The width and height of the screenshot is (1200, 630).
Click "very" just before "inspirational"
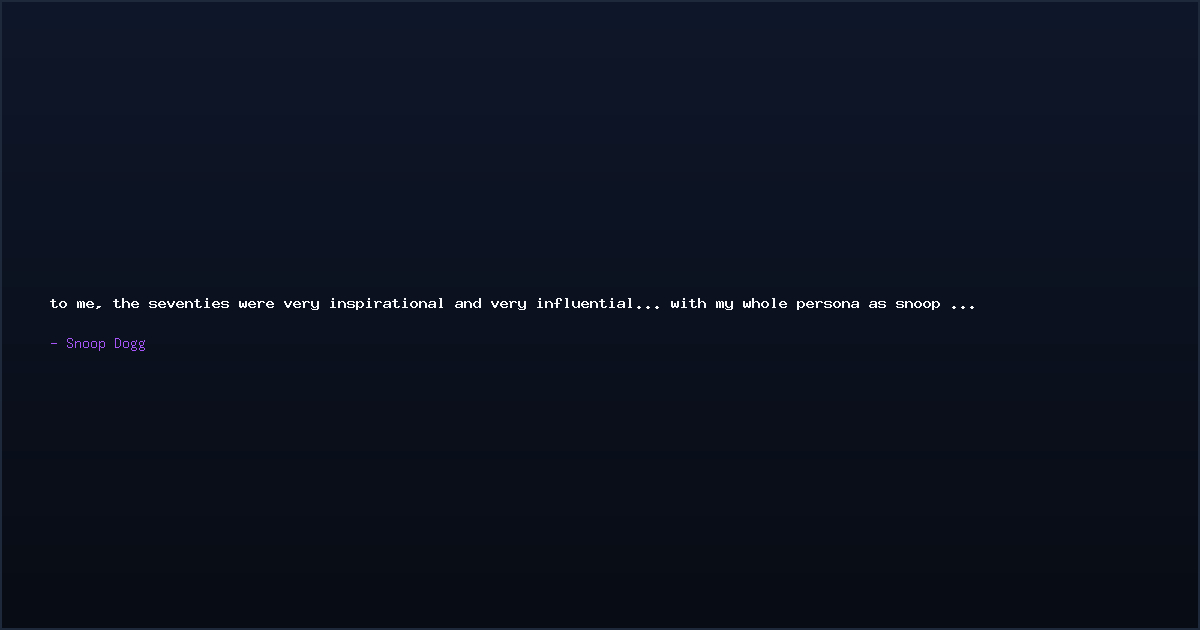[302, 304]
